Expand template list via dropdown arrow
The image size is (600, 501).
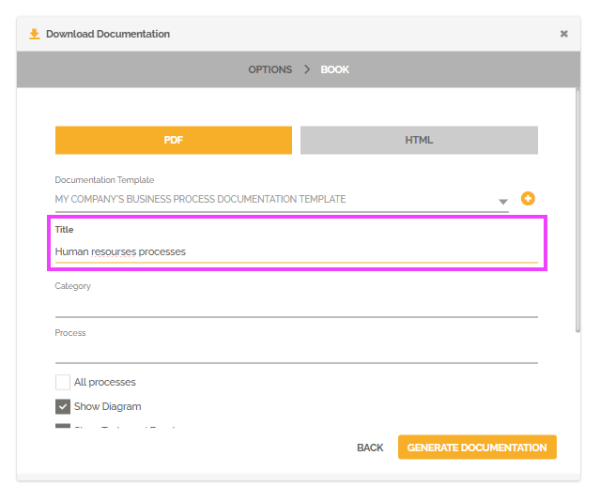pyautogui.click(x=503, y=201)
